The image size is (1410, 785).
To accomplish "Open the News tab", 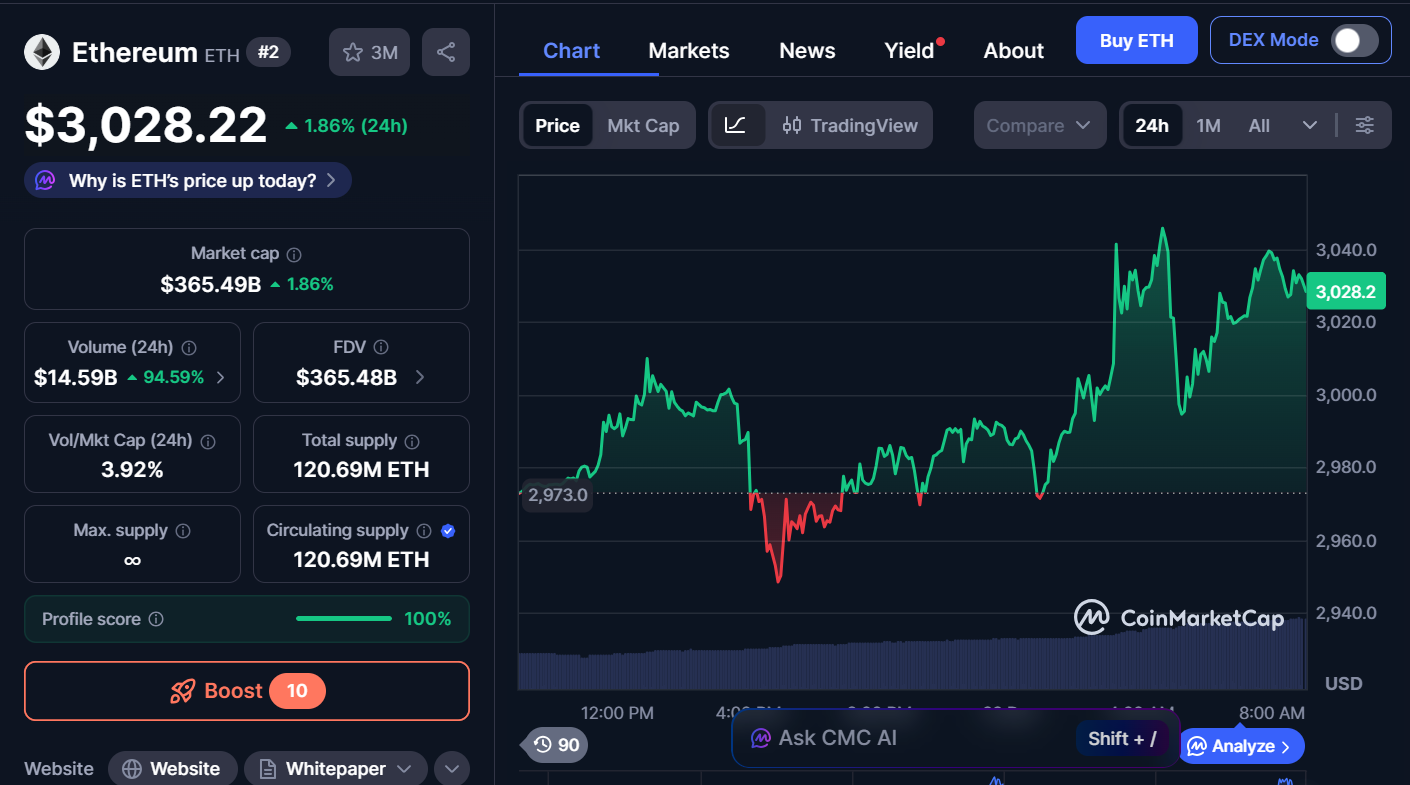I will [807, 50].
